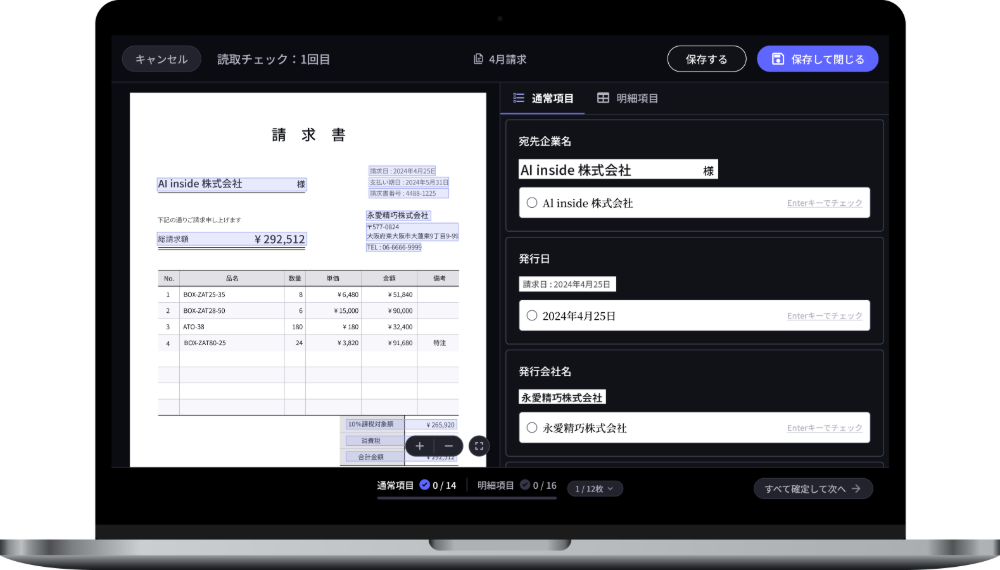Click ¥51,840 amount cell
This screenshot has width=1000, height=570.
point(389,295)
